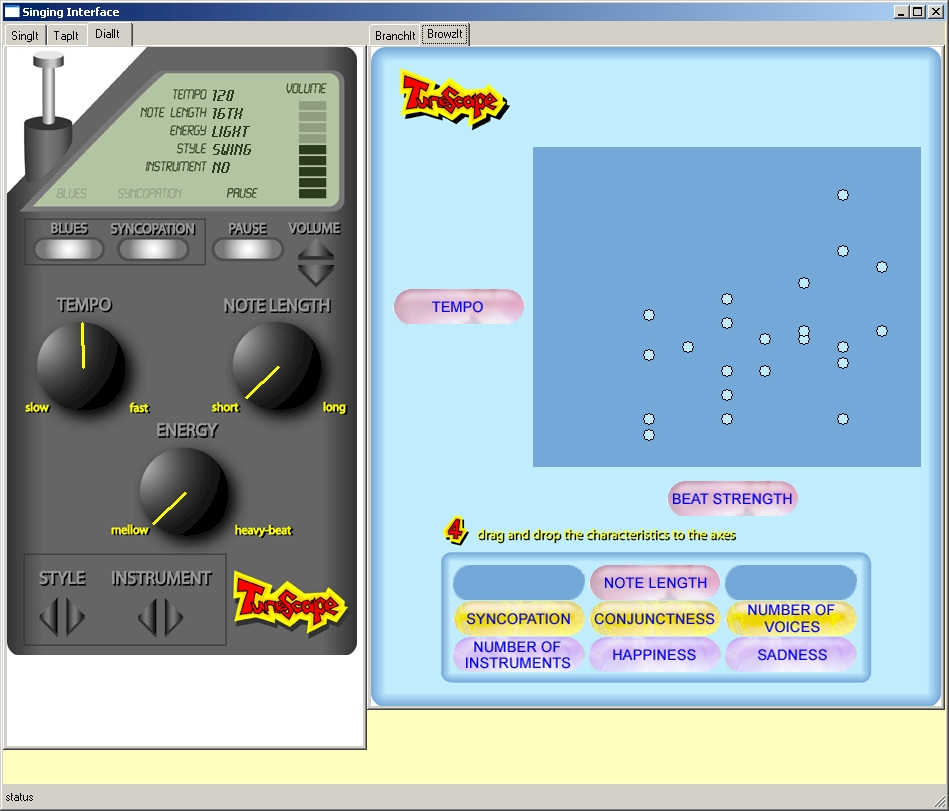
Task: Click the TuneScope logo on the dial panel
Action: [x=289, y=604]
